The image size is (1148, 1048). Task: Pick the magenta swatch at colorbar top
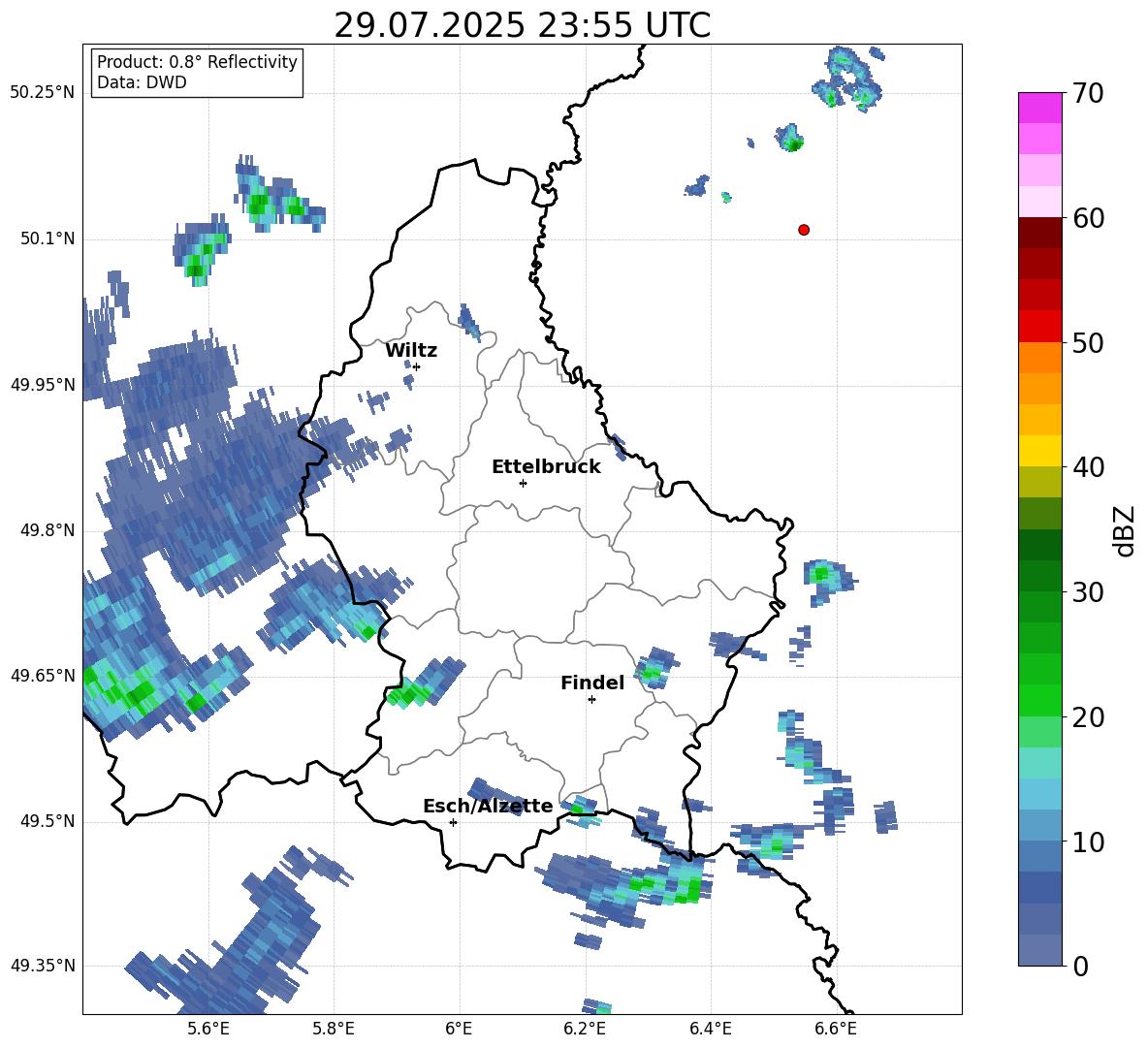pos(1039,109)
